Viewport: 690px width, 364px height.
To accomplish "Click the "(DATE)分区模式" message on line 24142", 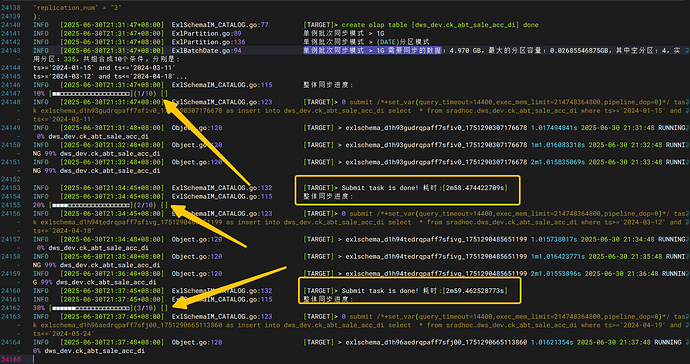I will (404, 42).
